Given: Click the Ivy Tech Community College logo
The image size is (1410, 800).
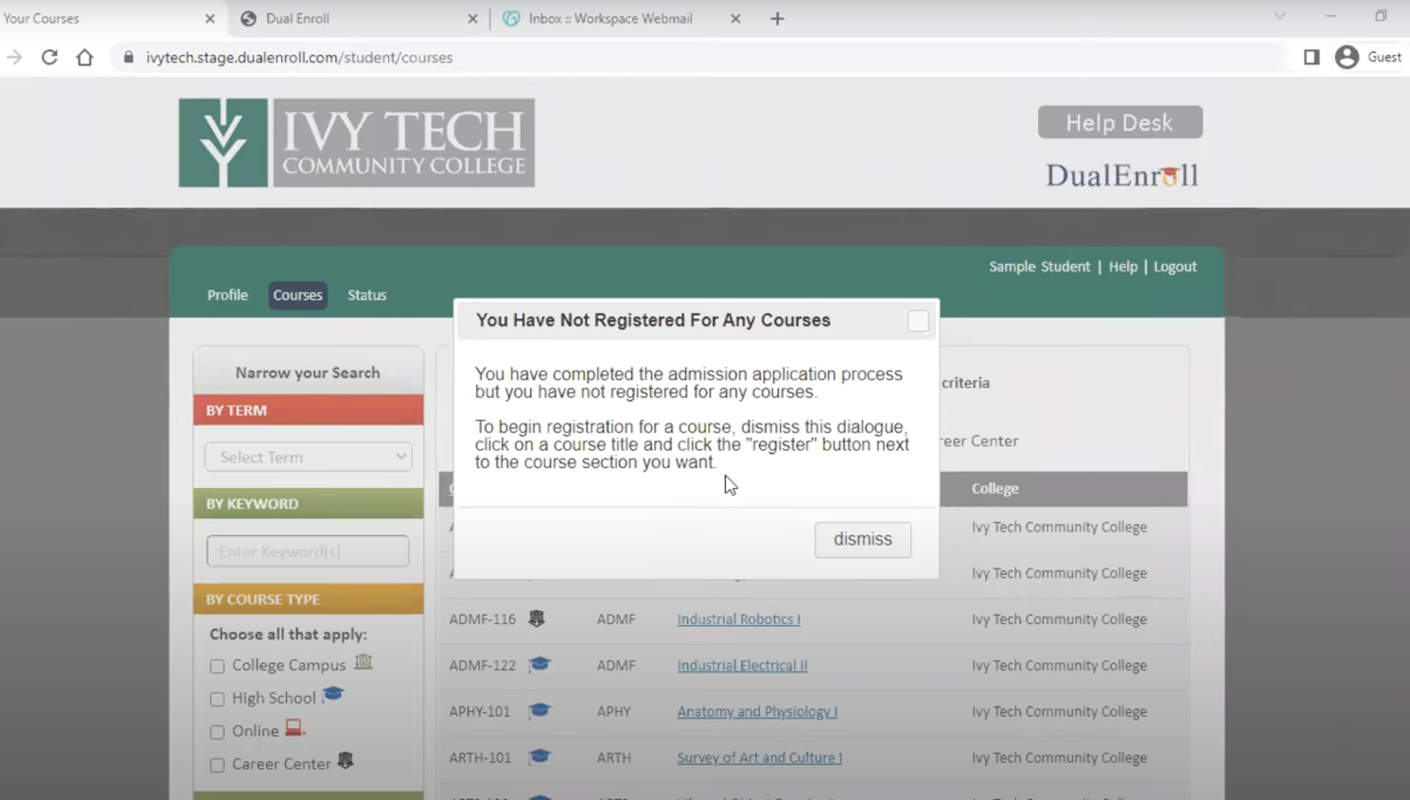Looking at the screenshot, I should click(356, 143).
